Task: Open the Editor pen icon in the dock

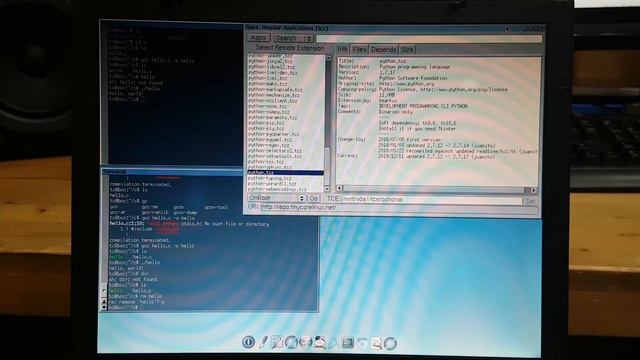Action: coord(263,342)
